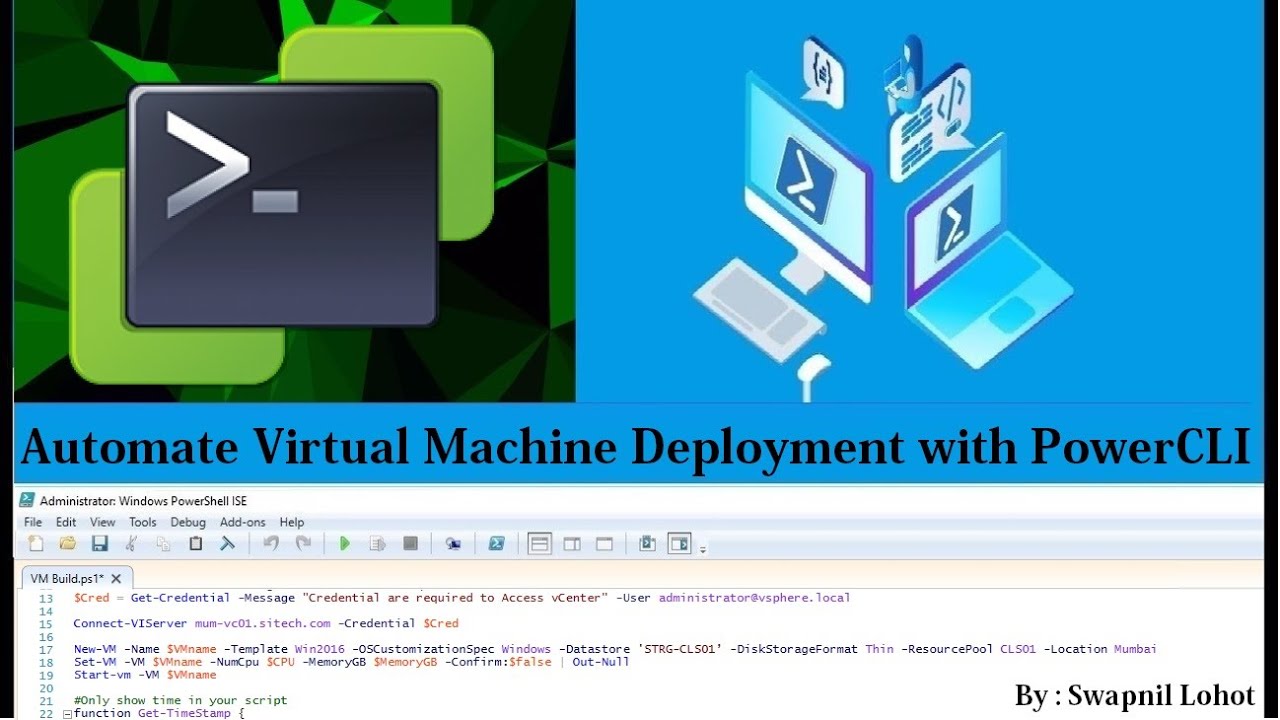
Task: Open the View menu
Action: pyautogui.click(x=103, y=522)
